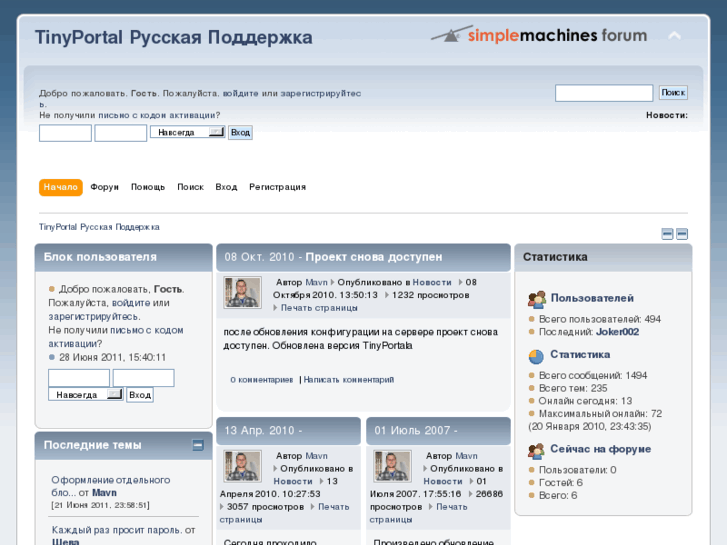Open Mavn author link in the 08 Окт. article
This screenshot has height=545, width=727.
(x=316, y=282)
